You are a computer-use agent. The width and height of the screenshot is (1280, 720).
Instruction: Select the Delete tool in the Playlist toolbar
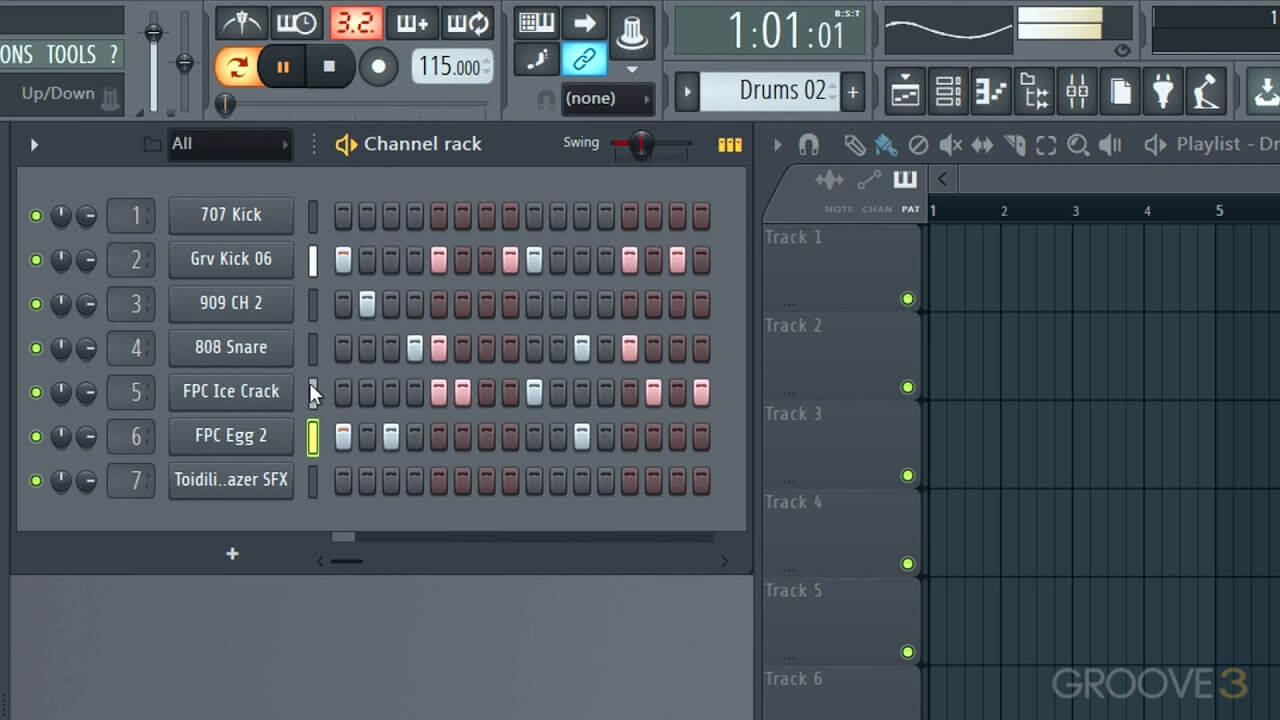pos(920,145)
